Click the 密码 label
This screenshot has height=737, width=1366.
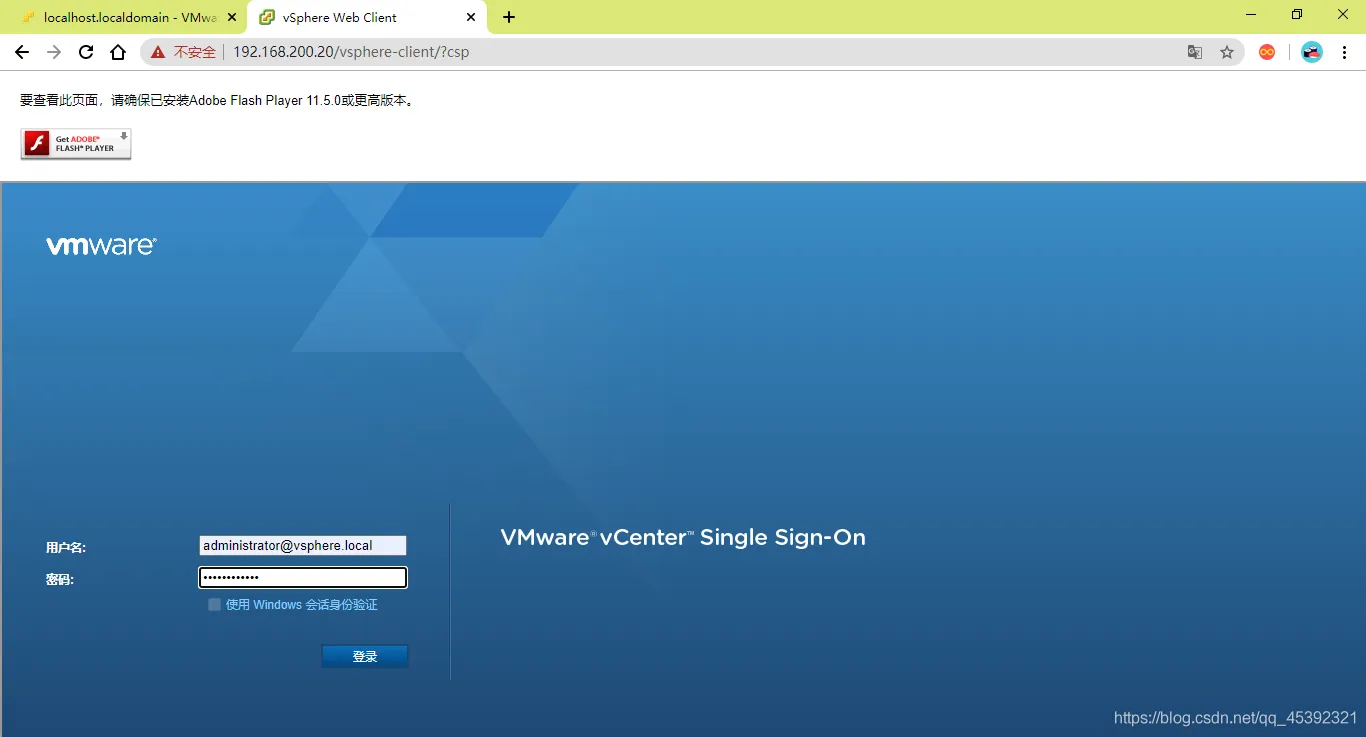[x=60, y=580]
